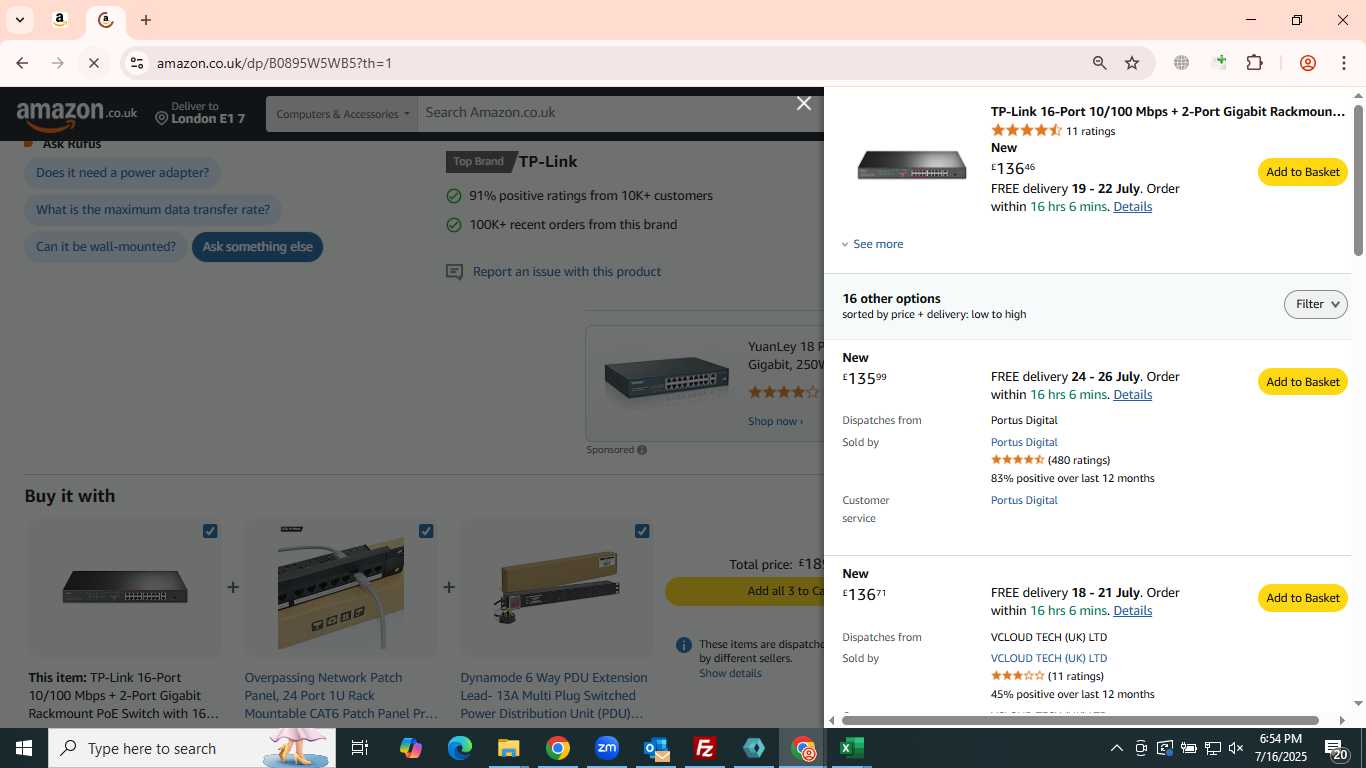Open the browser zoom magnifier icon
1366x768 pixels.
pos(1100,63)
